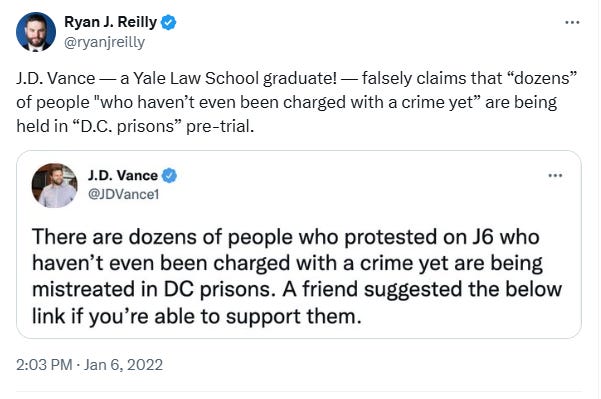Open quoted tweet via 'There are dozens of people' line

click(286, 237)
